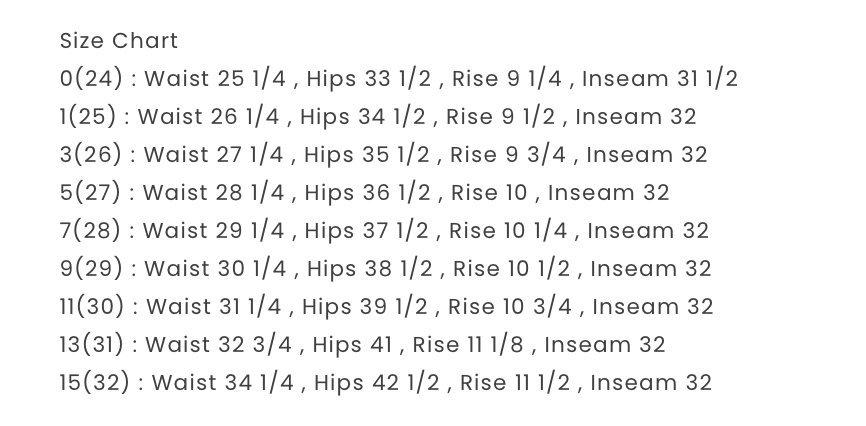Click the 15(32) size label
866x426 pixels.
point(95,383)
